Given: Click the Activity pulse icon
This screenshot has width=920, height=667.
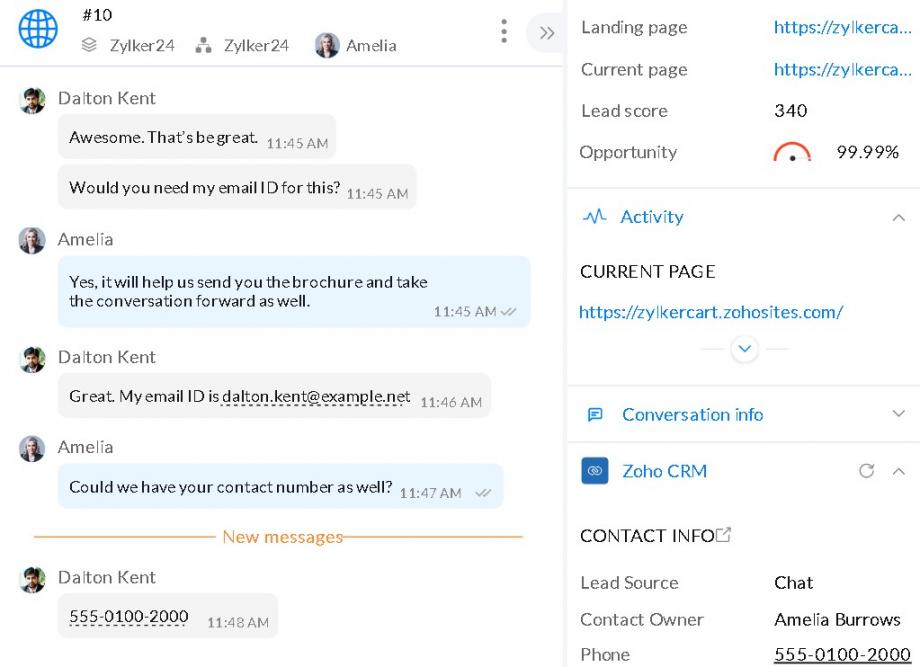Looking at the screenshot, I should click(594, 216).
